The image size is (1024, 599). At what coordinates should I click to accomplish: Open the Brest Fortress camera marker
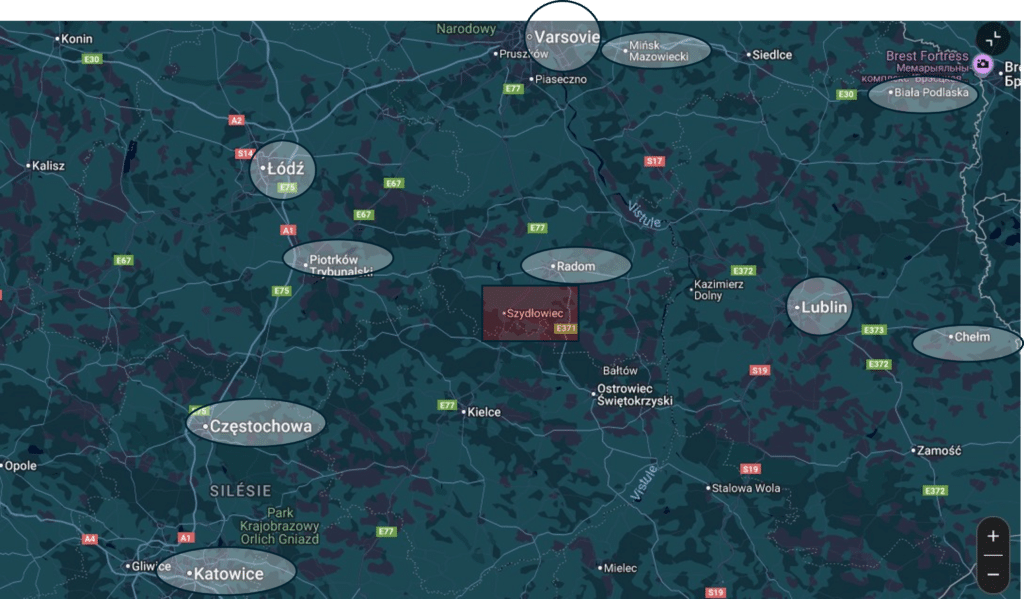coord(983,65)
